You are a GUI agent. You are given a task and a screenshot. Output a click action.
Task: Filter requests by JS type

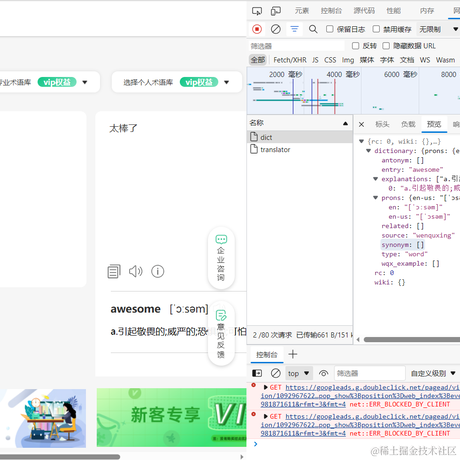pos(315,60)
